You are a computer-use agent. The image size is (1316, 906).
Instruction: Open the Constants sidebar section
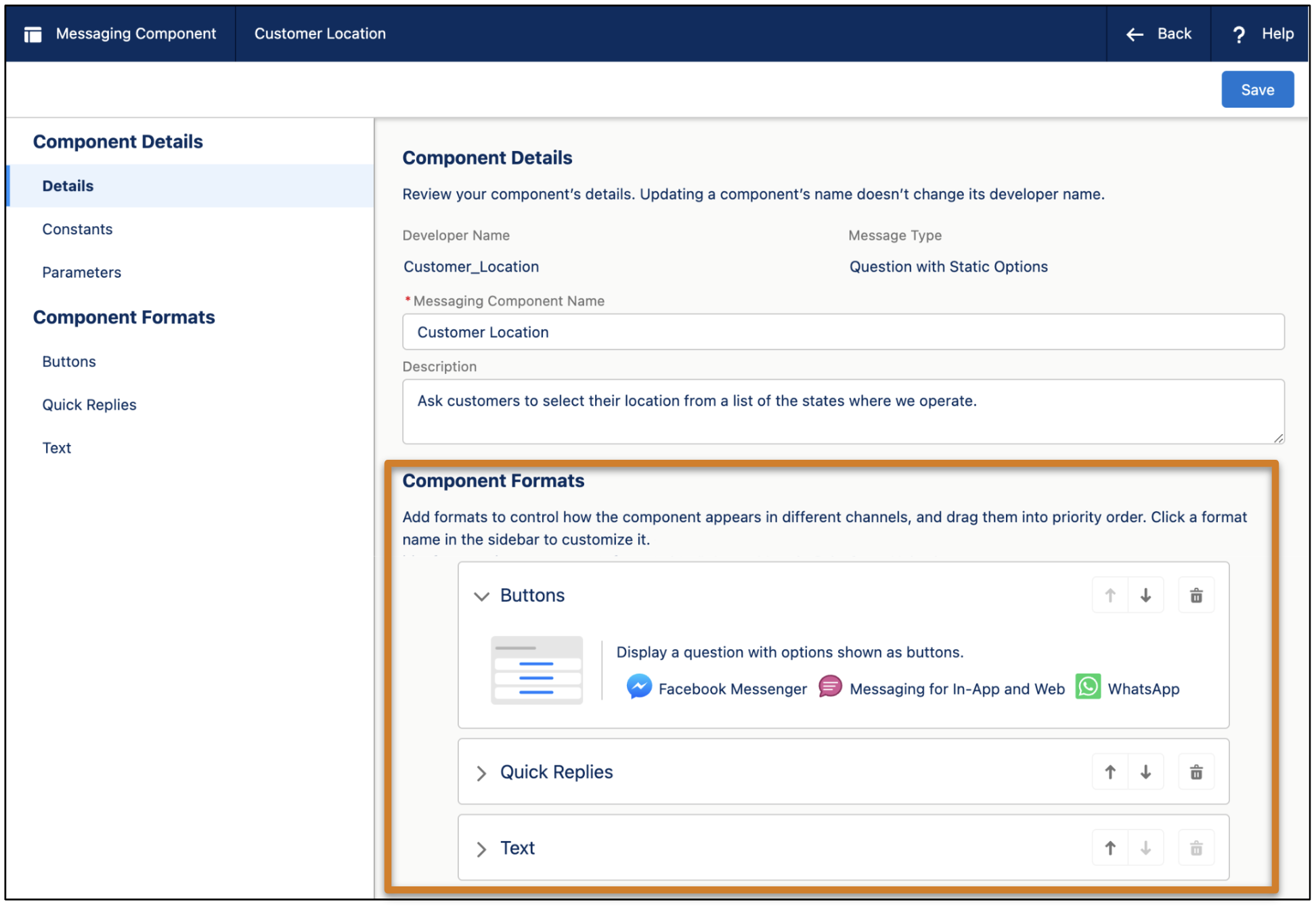click(x=77, y=229)
